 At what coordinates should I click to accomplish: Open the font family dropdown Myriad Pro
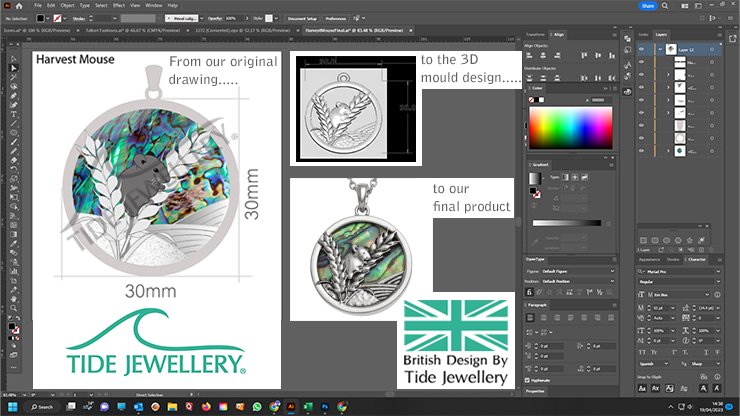pos(680,272)
